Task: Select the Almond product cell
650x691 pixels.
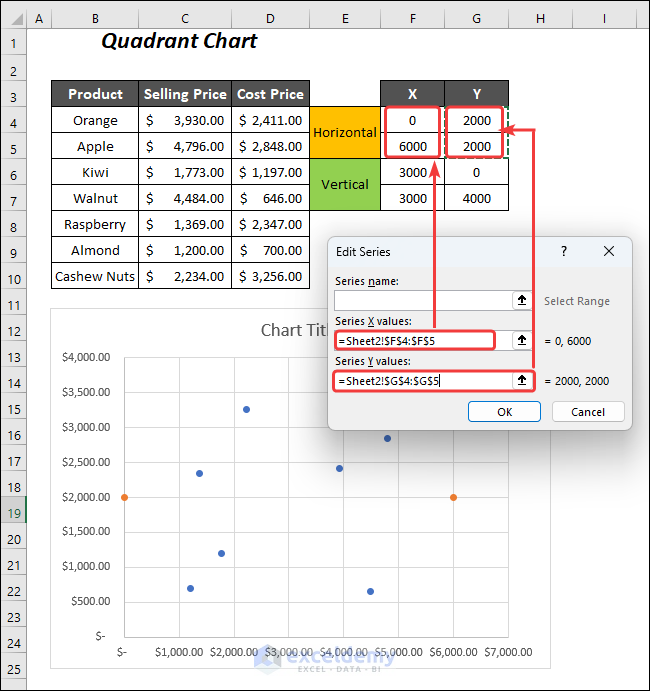Action: coord(95,250)
